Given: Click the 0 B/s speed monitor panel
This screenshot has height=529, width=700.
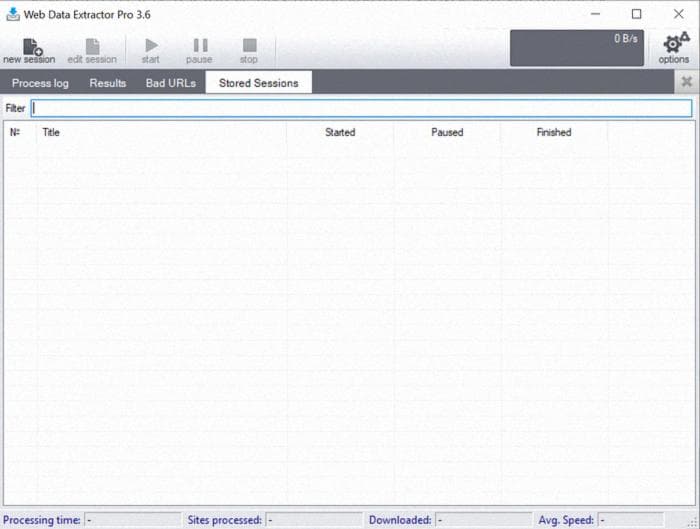Looking at the screenshot, I should (577, 48).
